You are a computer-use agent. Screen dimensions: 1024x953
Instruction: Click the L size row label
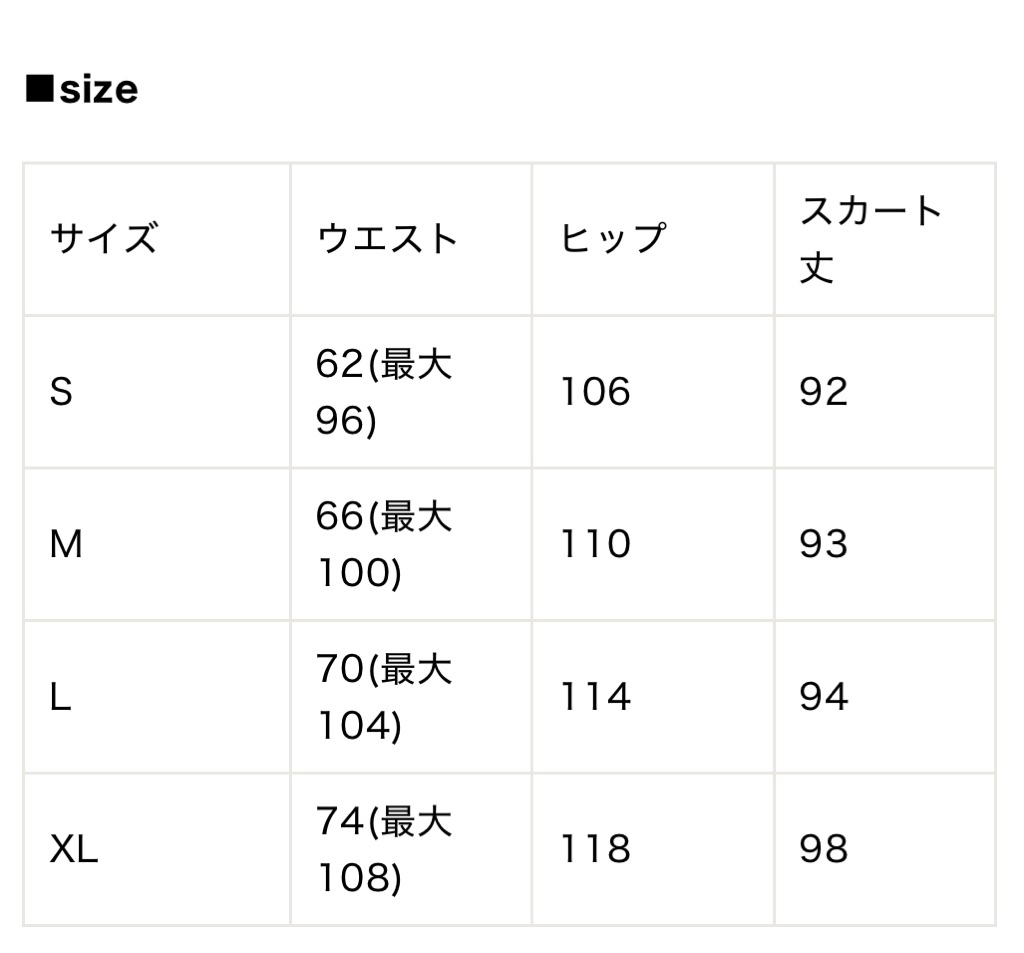[60, 697]
